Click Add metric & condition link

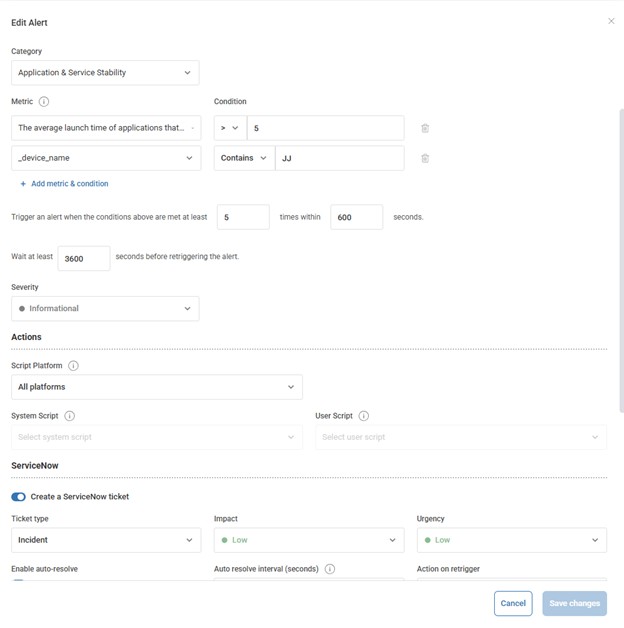click(64, 184)
